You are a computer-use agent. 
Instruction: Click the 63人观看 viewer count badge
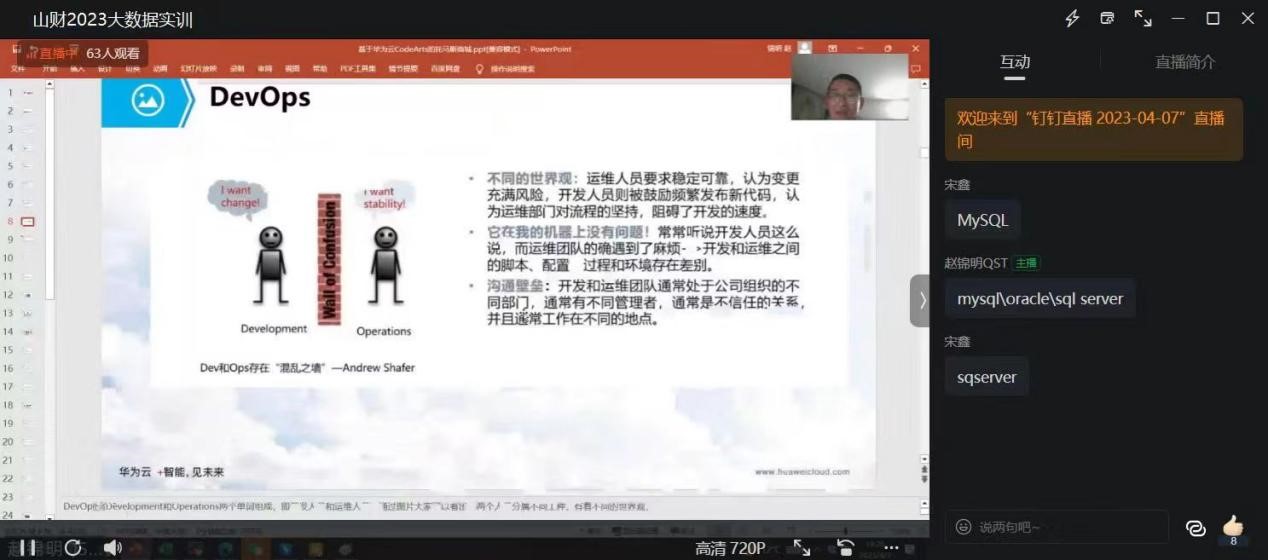coord(113,53)
